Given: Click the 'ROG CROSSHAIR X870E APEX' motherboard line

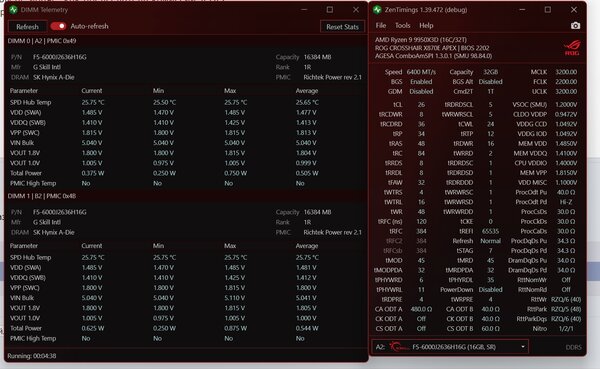Looking at the screenshot, I should point(432,48).
